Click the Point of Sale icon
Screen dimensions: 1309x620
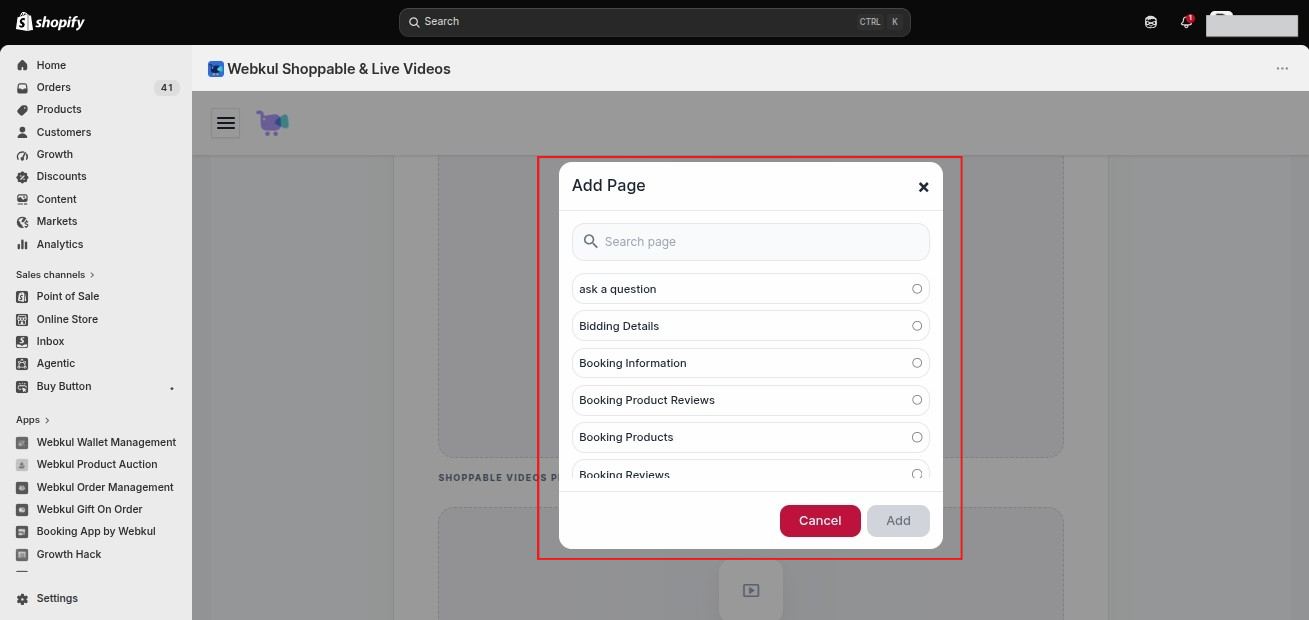coord(23,297)
